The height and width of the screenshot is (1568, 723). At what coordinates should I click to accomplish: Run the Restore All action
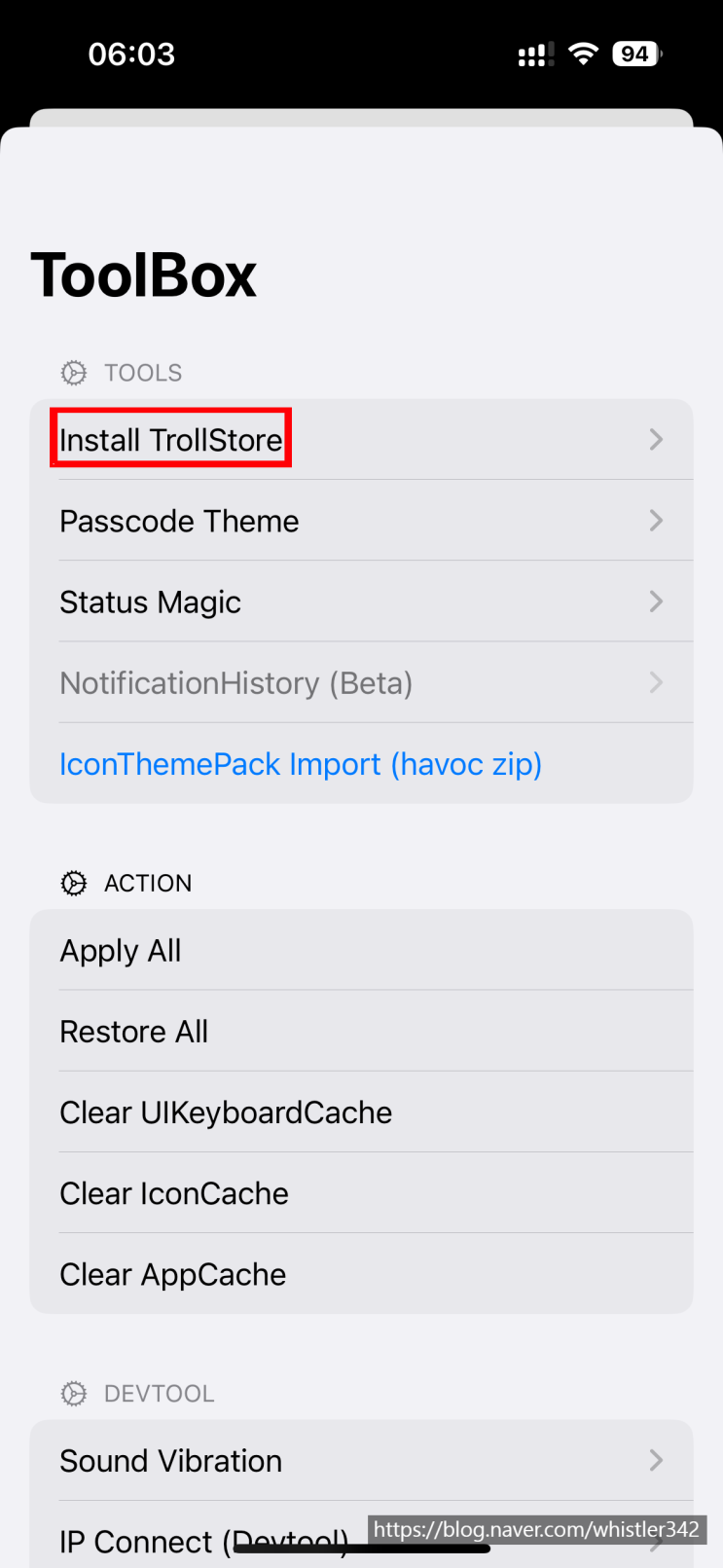(x=133, y=1032)
